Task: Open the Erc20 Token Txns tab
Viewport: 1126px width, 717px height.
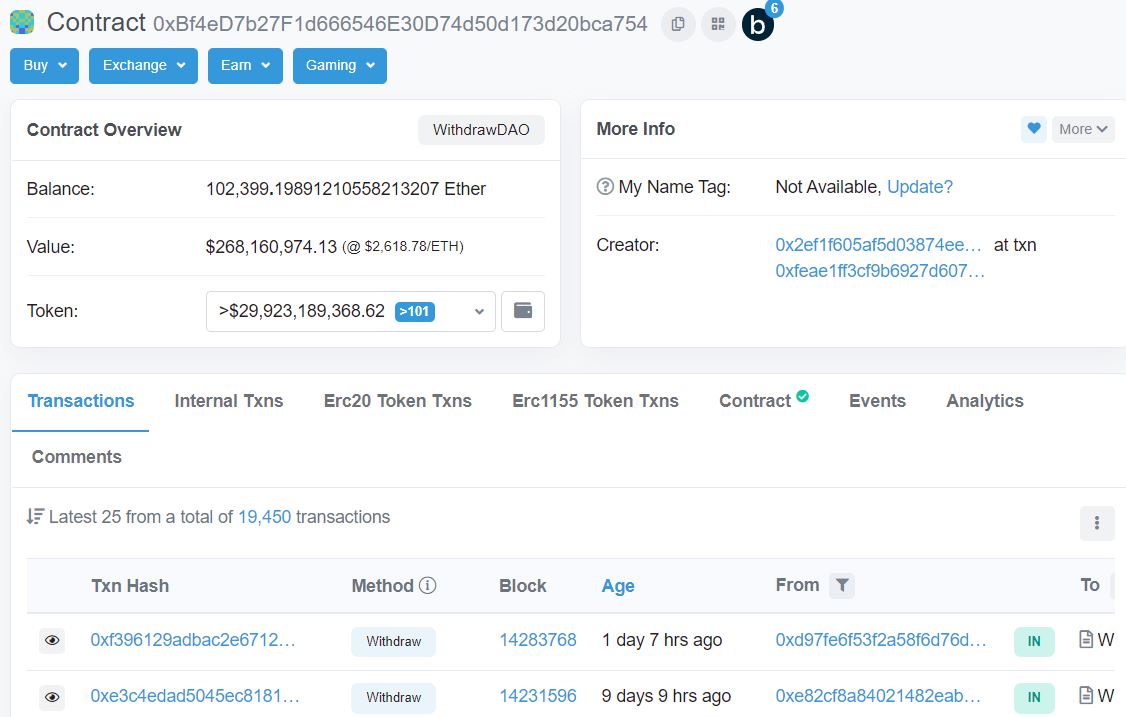Action: coord(397,401)
